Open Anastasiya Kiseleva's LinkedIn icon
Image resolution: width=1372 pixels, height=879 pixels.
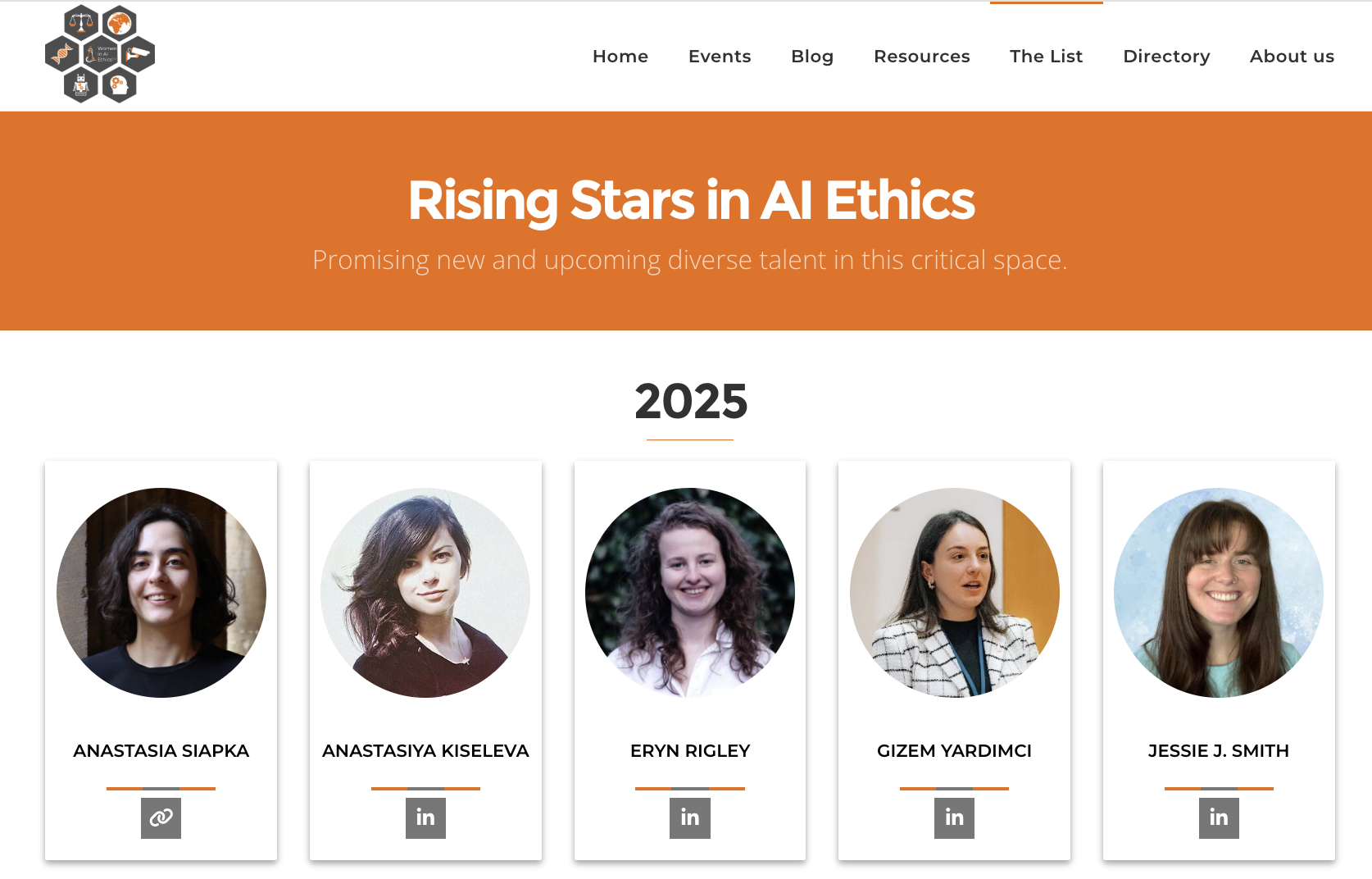[x=425, y=818]
